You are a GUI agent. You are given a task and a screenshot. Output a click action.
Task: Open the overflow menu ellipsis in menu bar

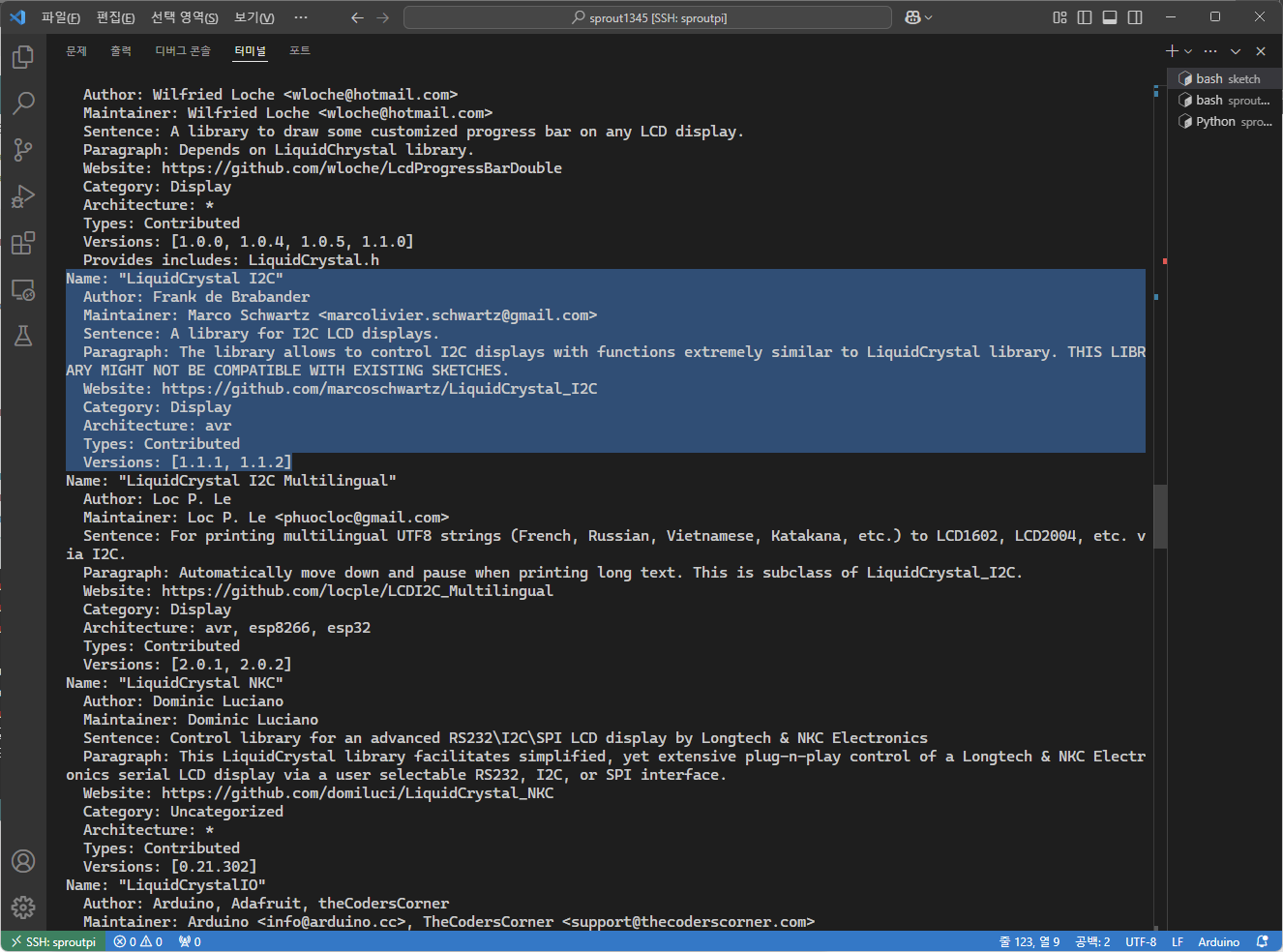pyautogui.click(x=301, y=17)
